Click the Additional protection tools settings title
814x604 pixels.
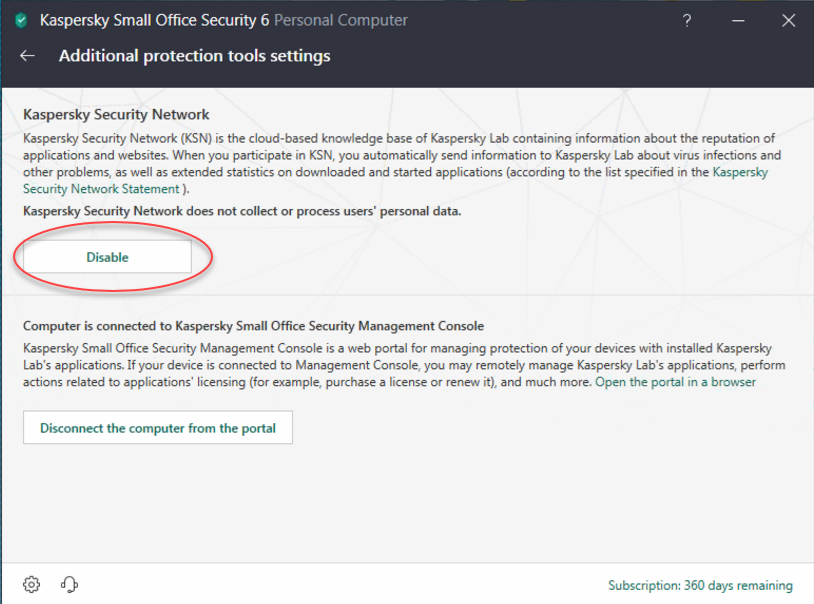click(195, 56)
